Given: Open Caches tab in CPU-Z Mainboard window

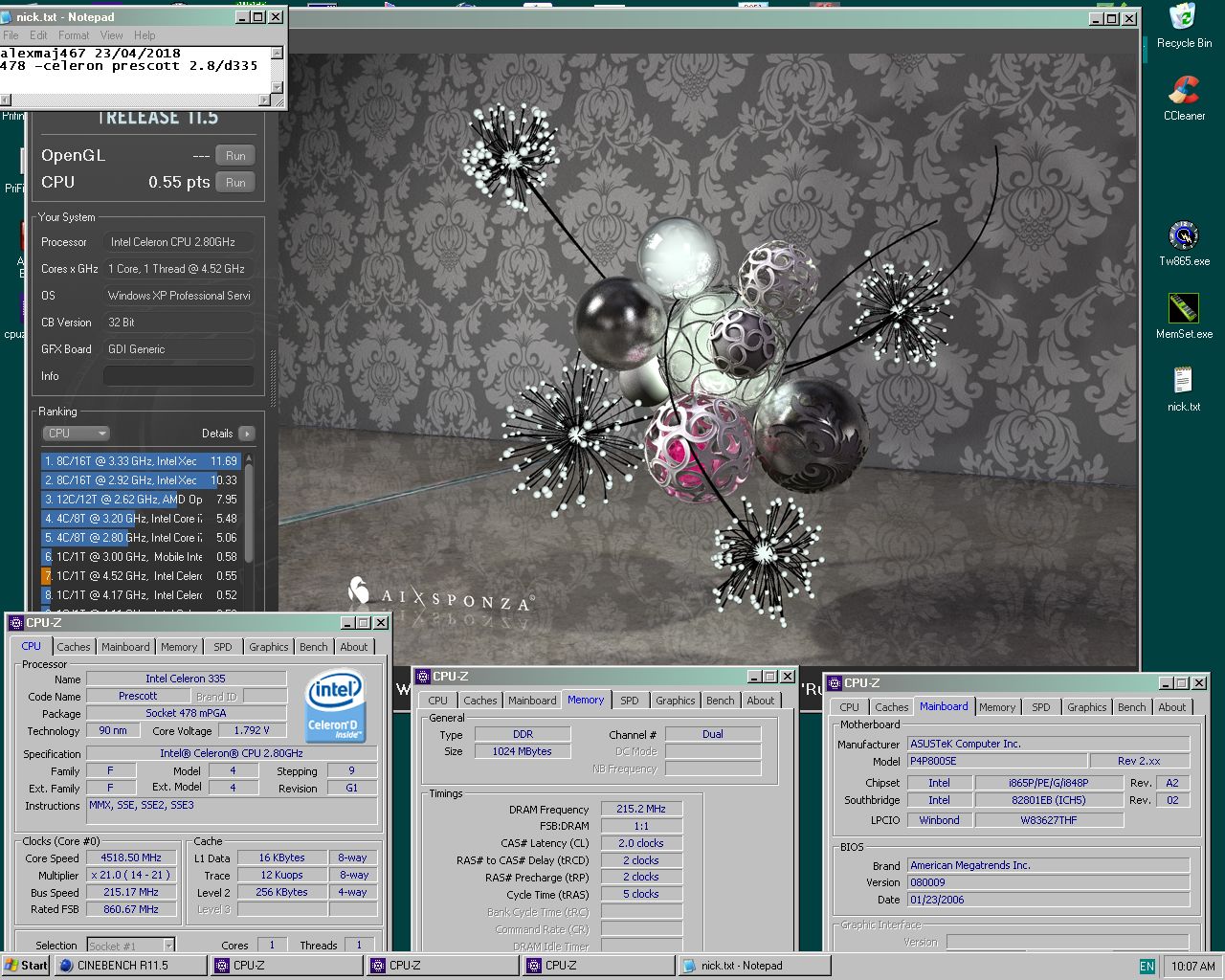Looking at the screenshot, I should (x=892, y=707).
